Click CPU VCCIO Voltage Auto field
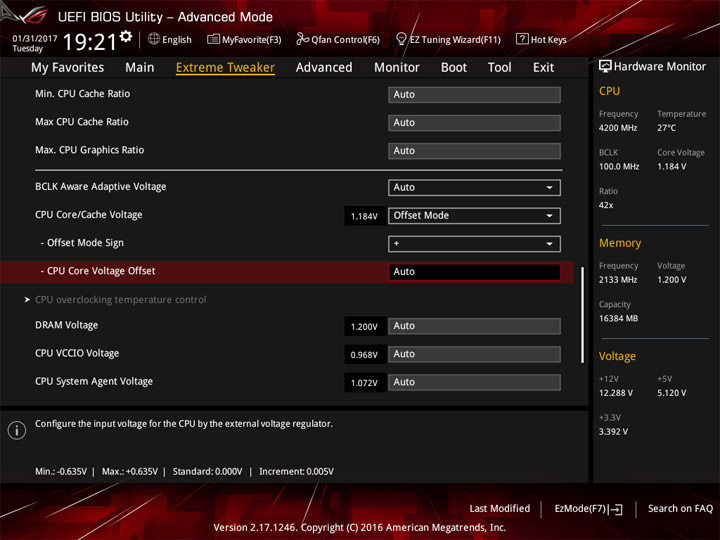The height and width of the screenshot is (540, 720). click(474, 354)
